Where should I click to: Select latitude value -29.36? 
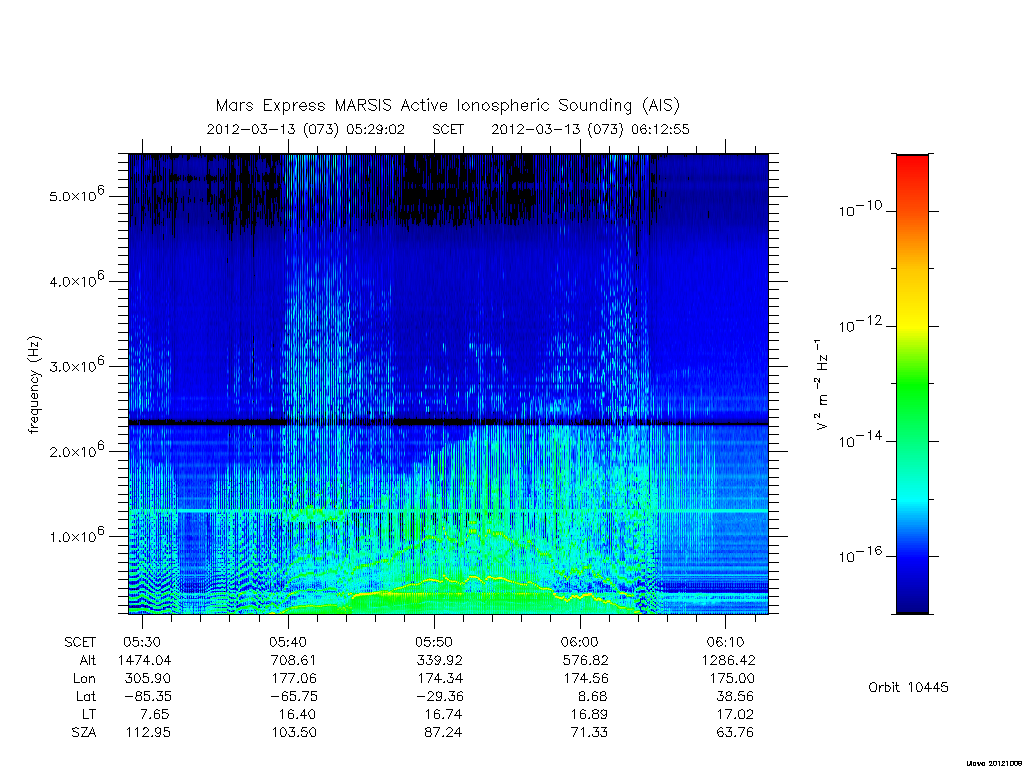[x=440, y=696]
